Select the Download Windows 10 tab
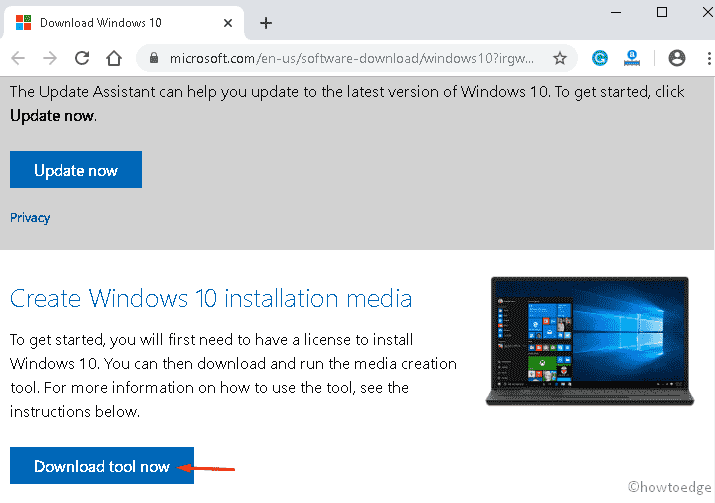715x503 pixels. pos(124,23)
